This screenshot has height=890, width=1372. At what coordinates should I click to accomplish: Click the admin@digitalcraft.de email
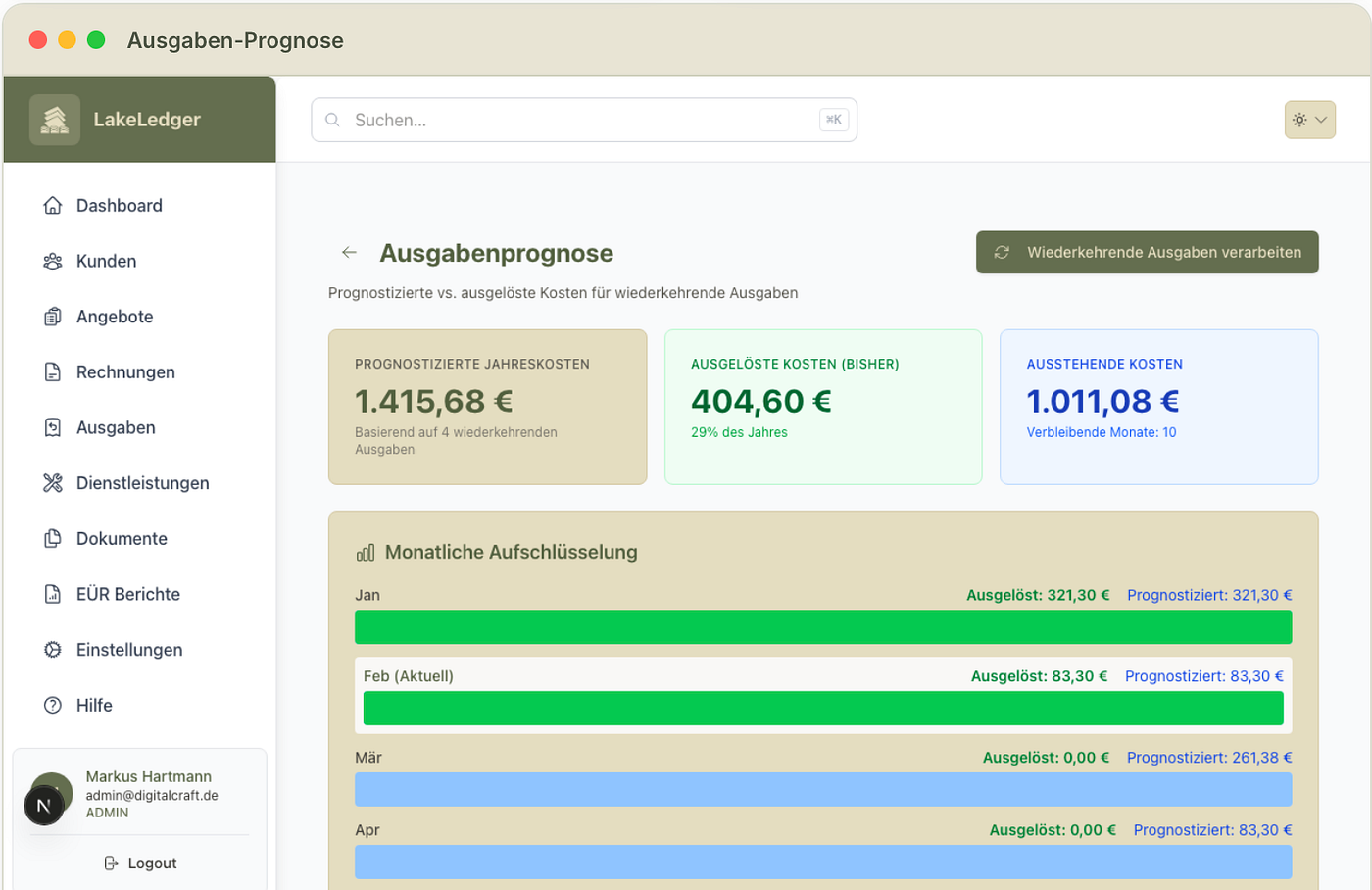pos(152,796)
